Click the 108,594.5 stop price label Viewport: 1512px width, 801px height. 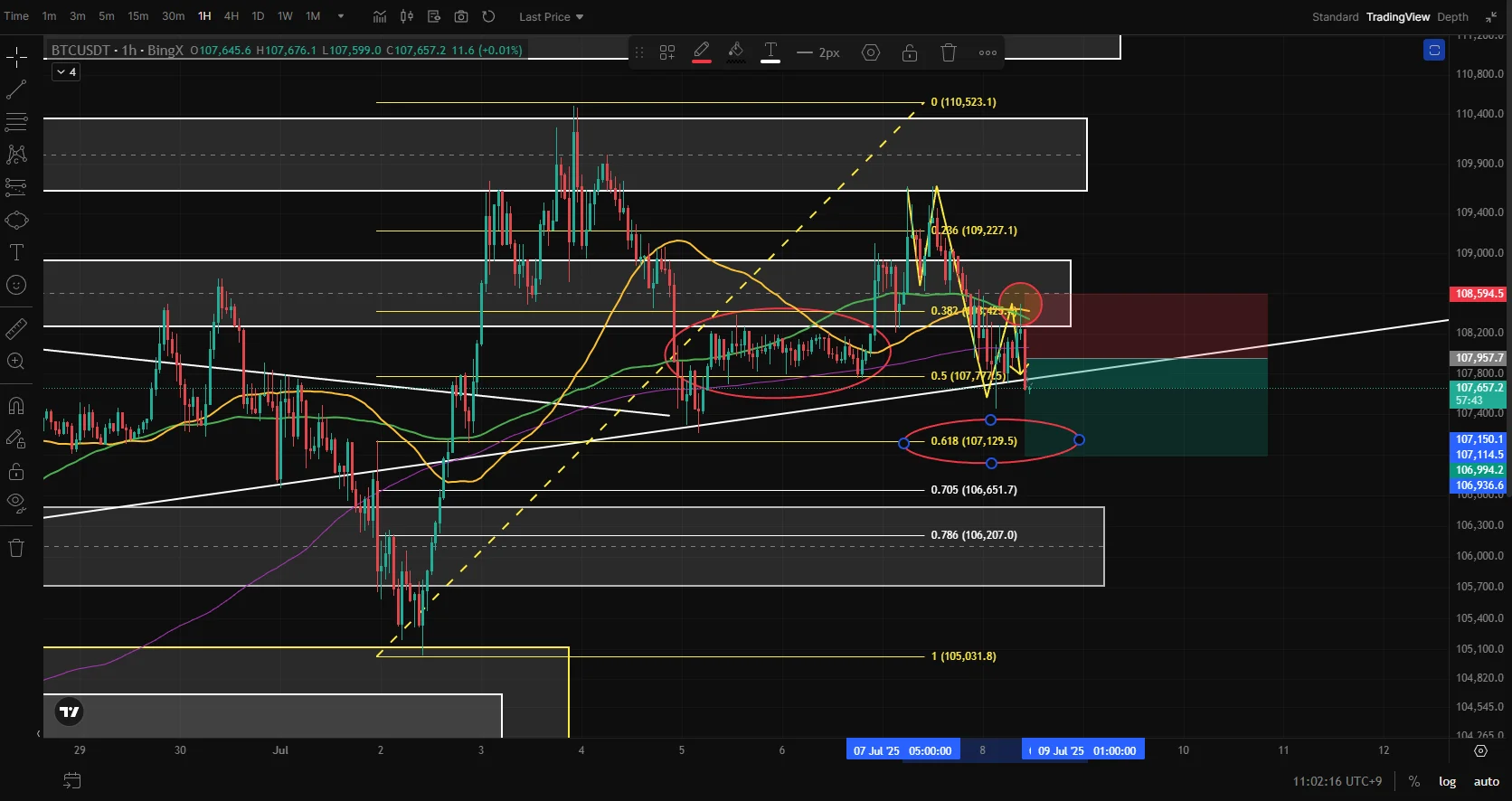(1479, 294)
